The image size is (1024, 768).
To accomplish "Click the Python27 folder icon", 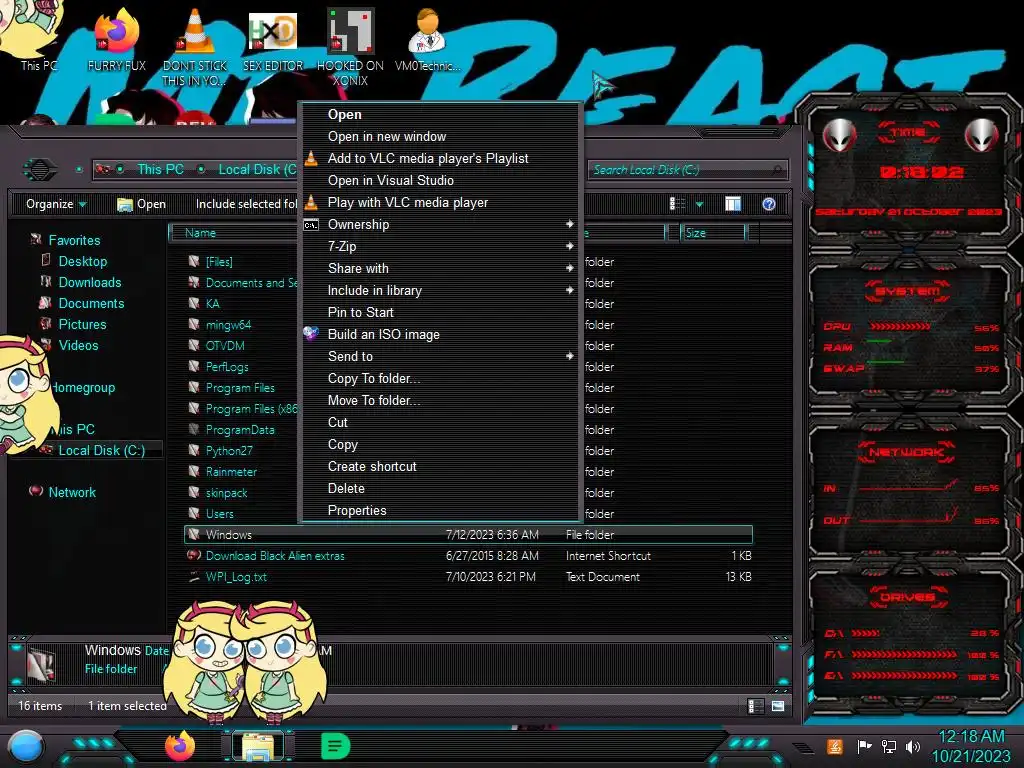I will pos(194,450).
